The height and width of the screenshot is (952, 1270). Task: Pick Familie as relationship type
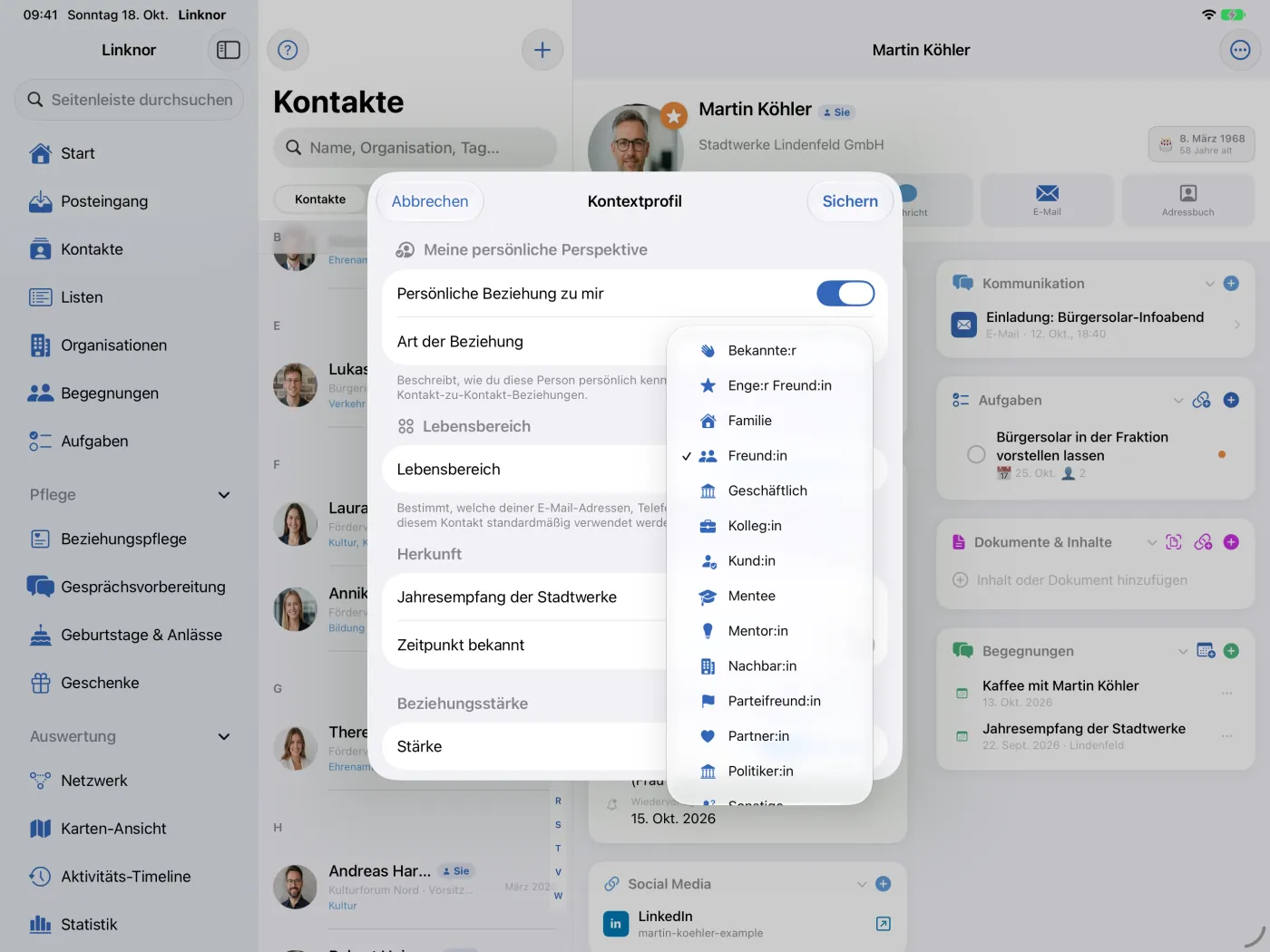pos(769,421)
